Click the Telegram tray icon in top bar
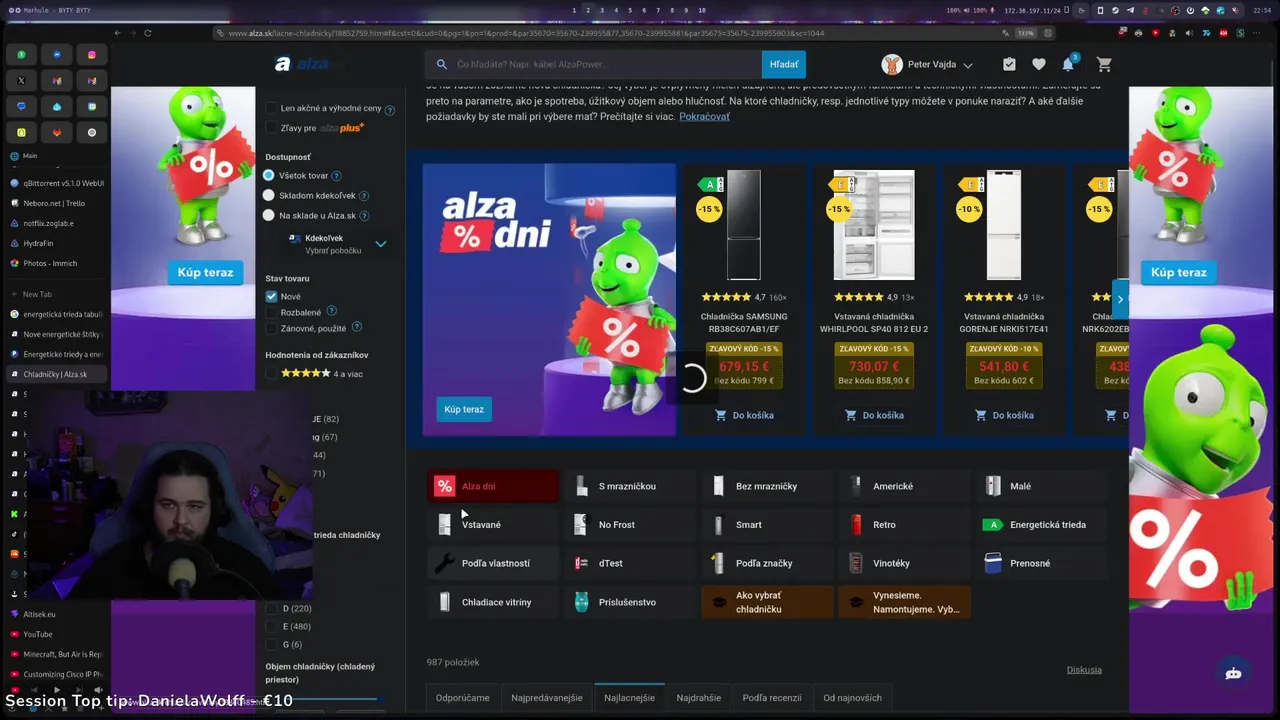 [1129, 10]
